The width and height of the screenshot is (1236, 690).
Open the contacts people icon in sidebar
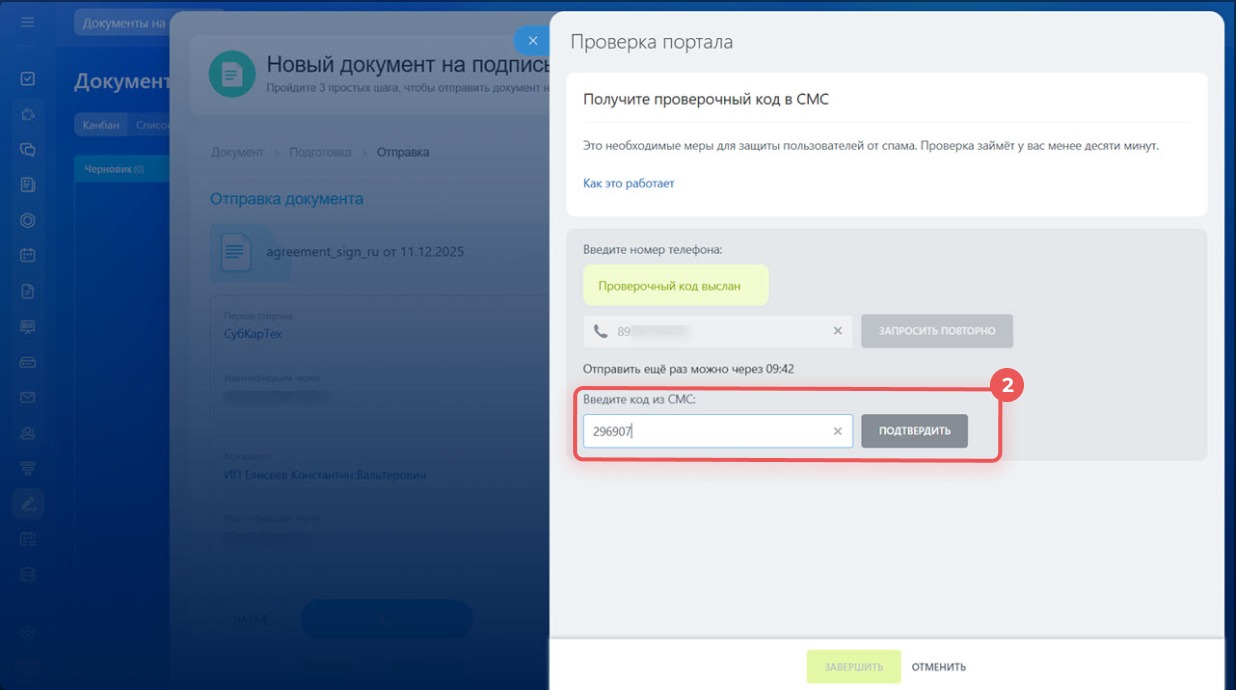[28, 433]
